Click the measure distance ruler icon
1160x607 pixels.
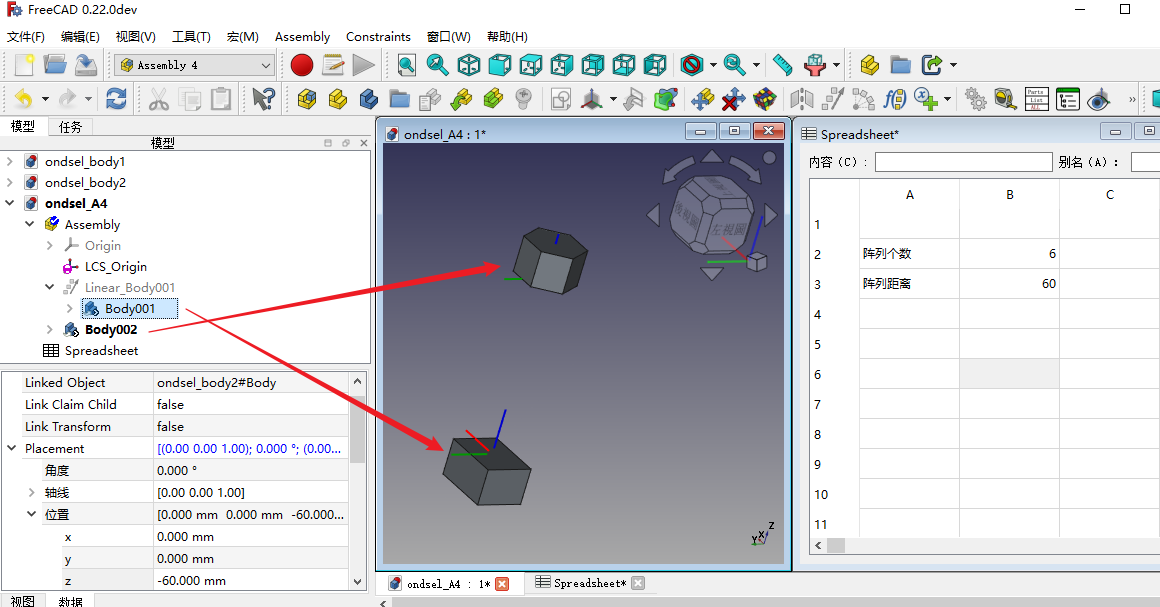coord(782,65)
